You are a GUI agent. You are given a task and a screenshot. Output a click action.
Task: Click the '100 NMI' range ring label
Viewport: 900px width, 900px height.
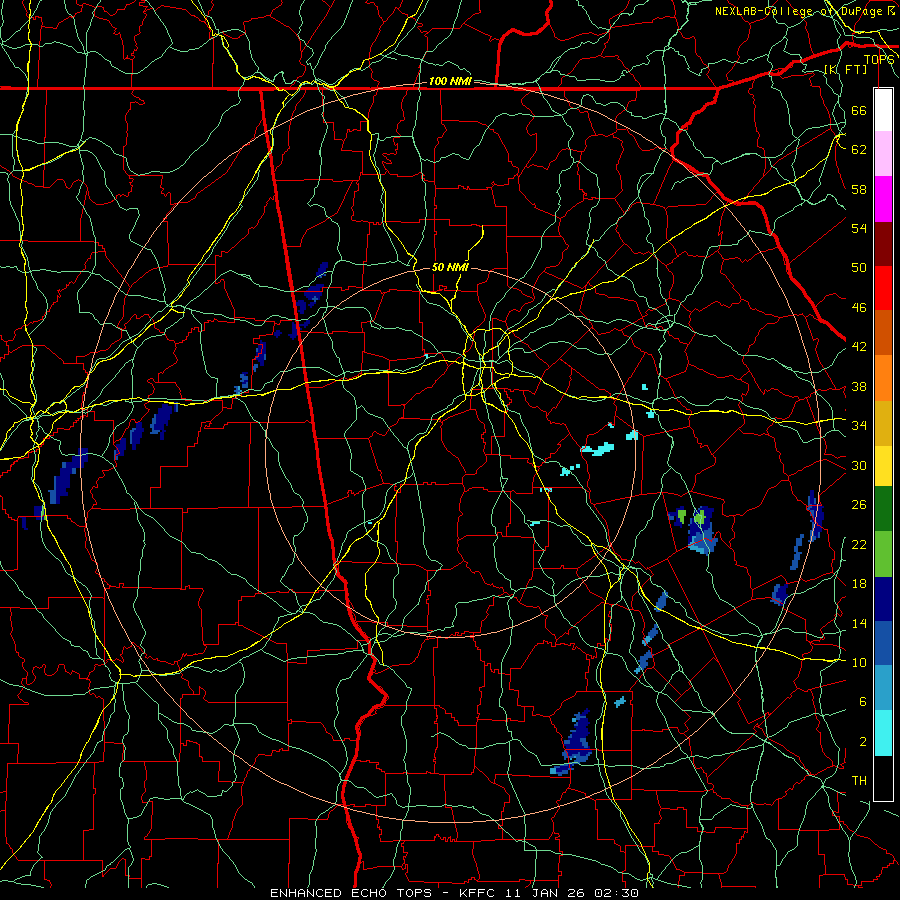pos(450,82)
